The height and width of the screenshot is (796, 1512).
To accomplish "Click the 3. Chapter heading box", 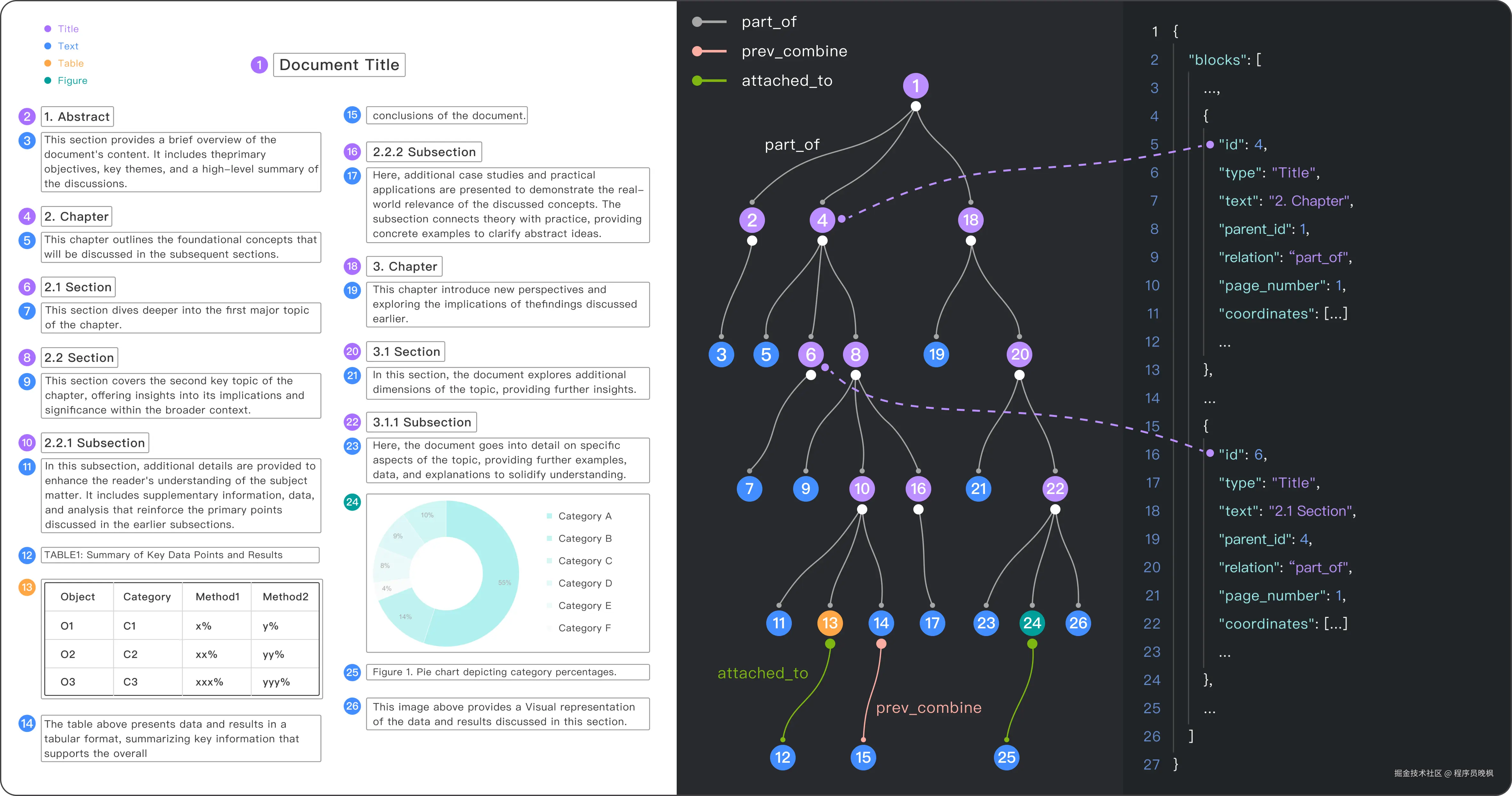I will click(x=405, y=267).
